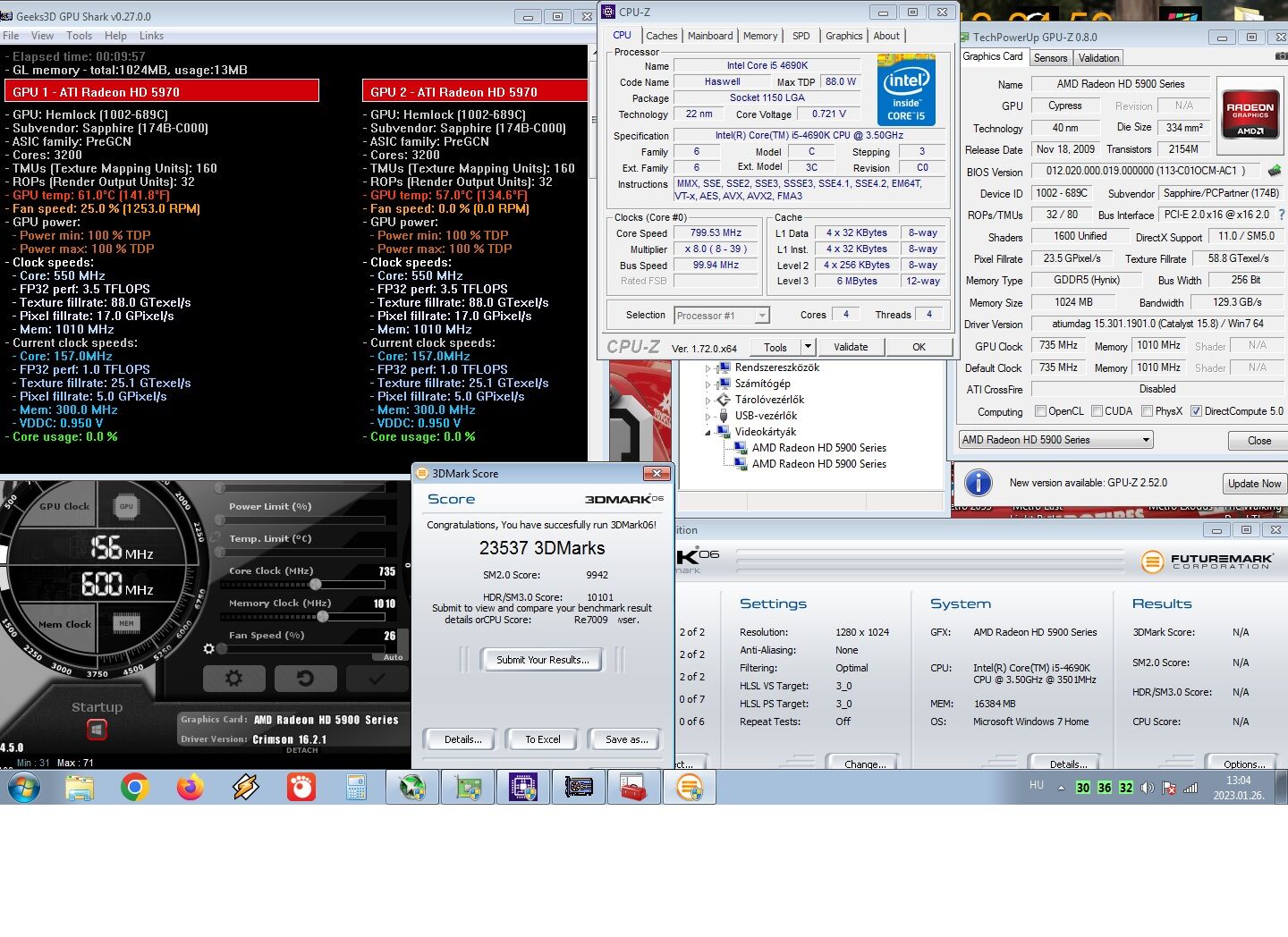Screen dimensions: 1288x937
Task: Expand the Tárolóvezérlők tree node
Action: pos(708,400)
